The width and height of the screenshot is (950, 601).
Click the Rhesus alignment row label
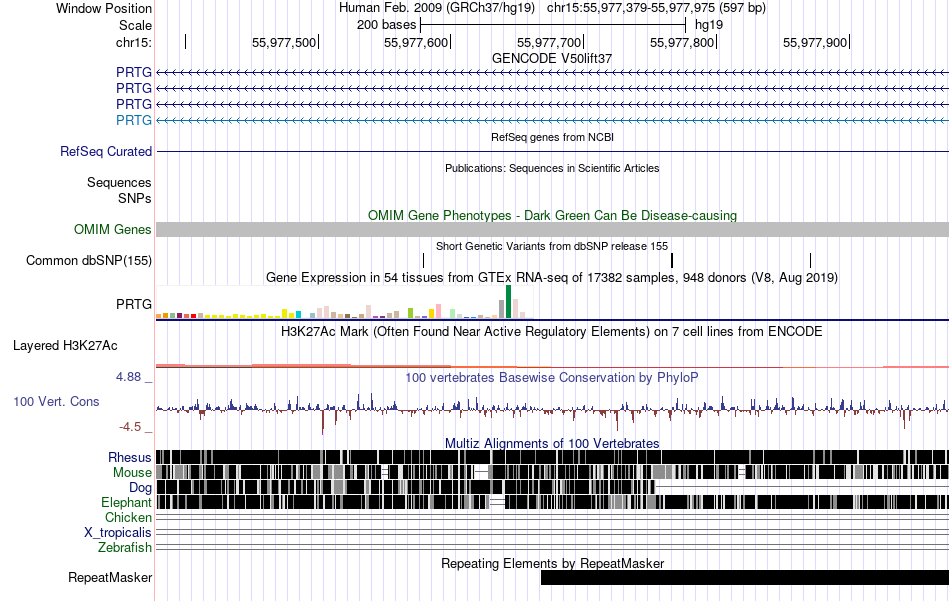coord(130,457)
